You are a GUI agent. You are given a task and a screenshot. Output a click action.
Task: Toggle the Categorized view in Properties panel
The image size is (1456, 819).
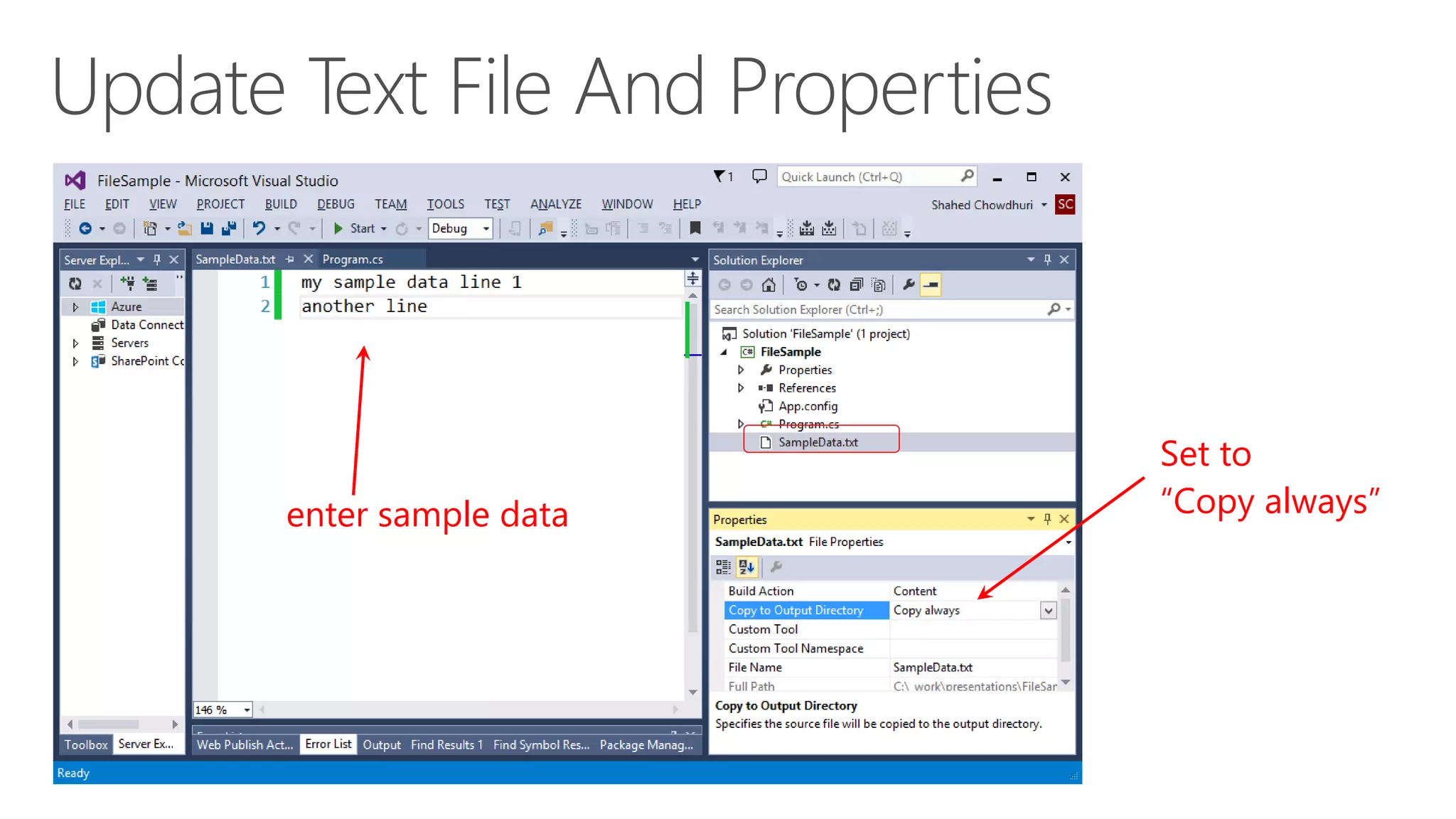[x=723, y=567]
